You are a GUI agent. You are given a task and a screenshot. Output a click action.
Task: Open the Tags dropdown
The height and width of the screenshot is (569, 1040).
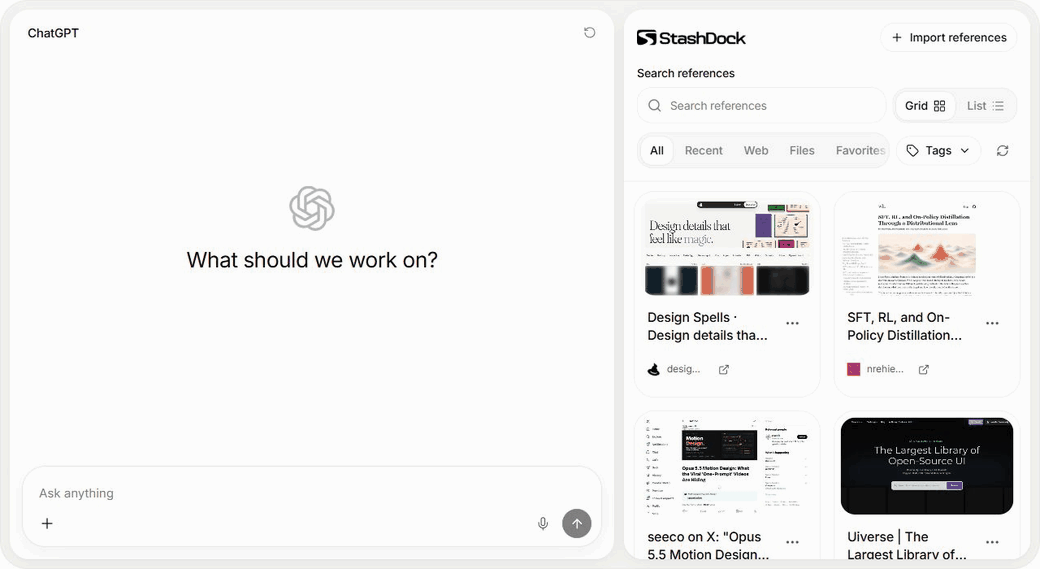[x=938, y=151]
